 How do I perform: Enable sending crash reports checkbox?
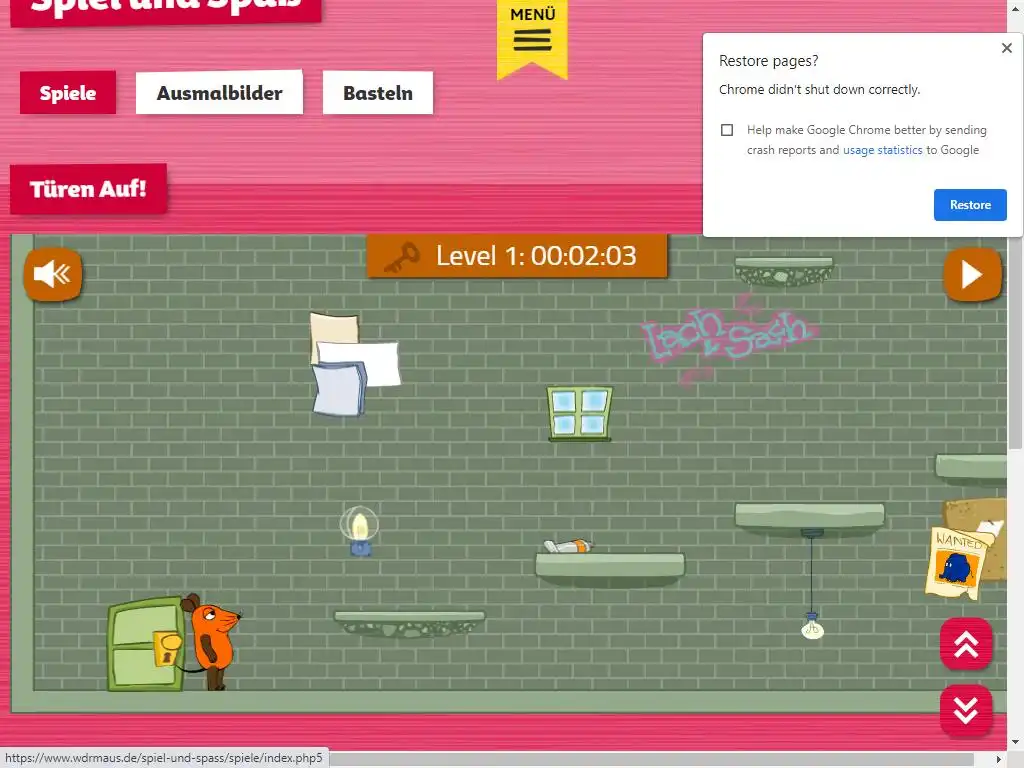coord(727,130)
